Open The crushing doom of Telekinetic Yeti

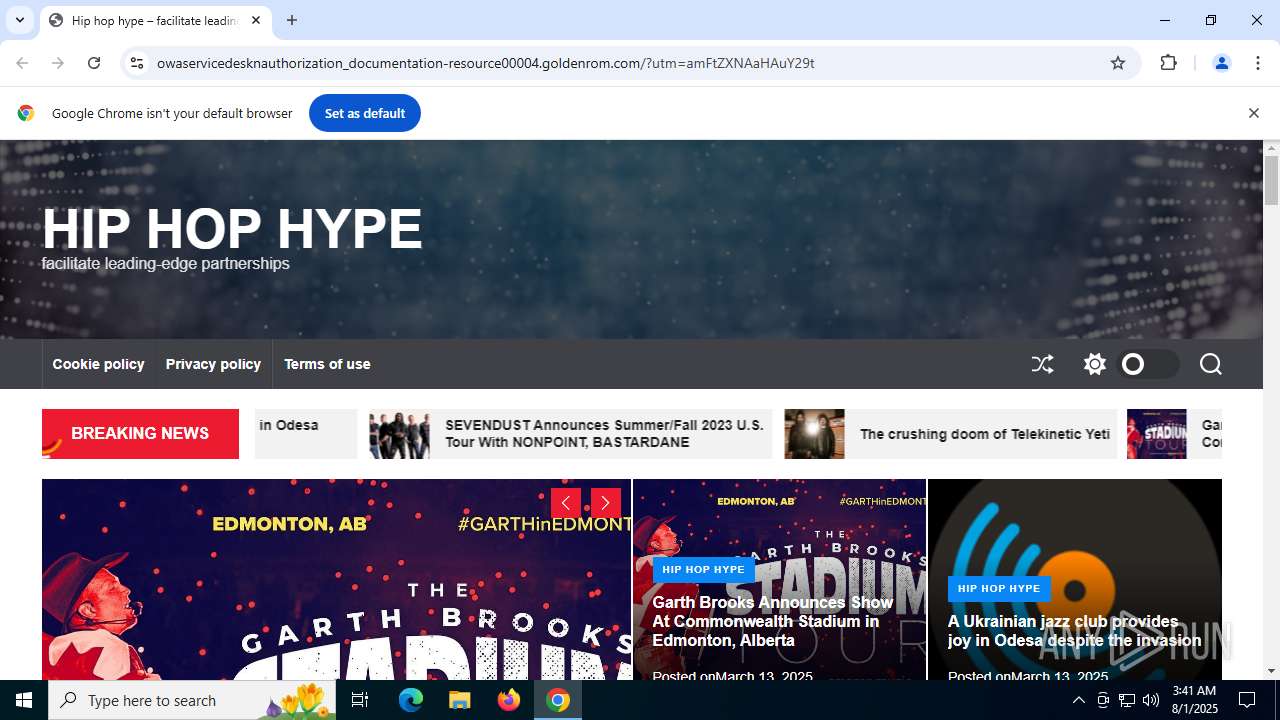[985, 434]
